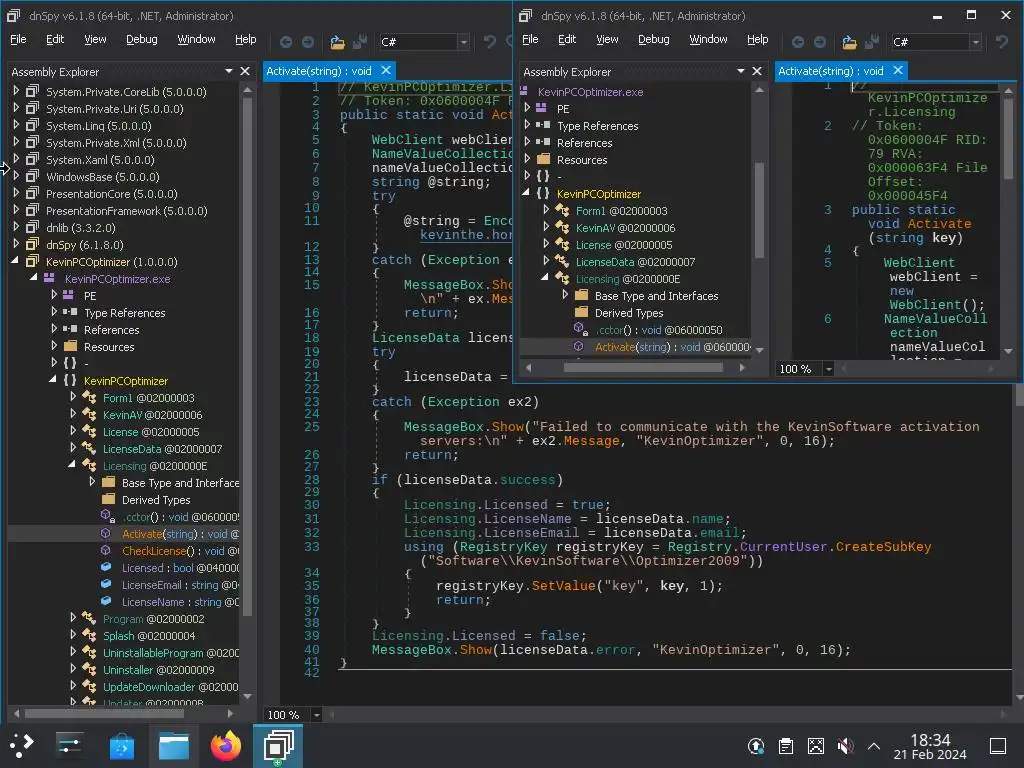1024x768 pixels.
Task: Open system settings icon on taskbar
Action: (69, 745)
